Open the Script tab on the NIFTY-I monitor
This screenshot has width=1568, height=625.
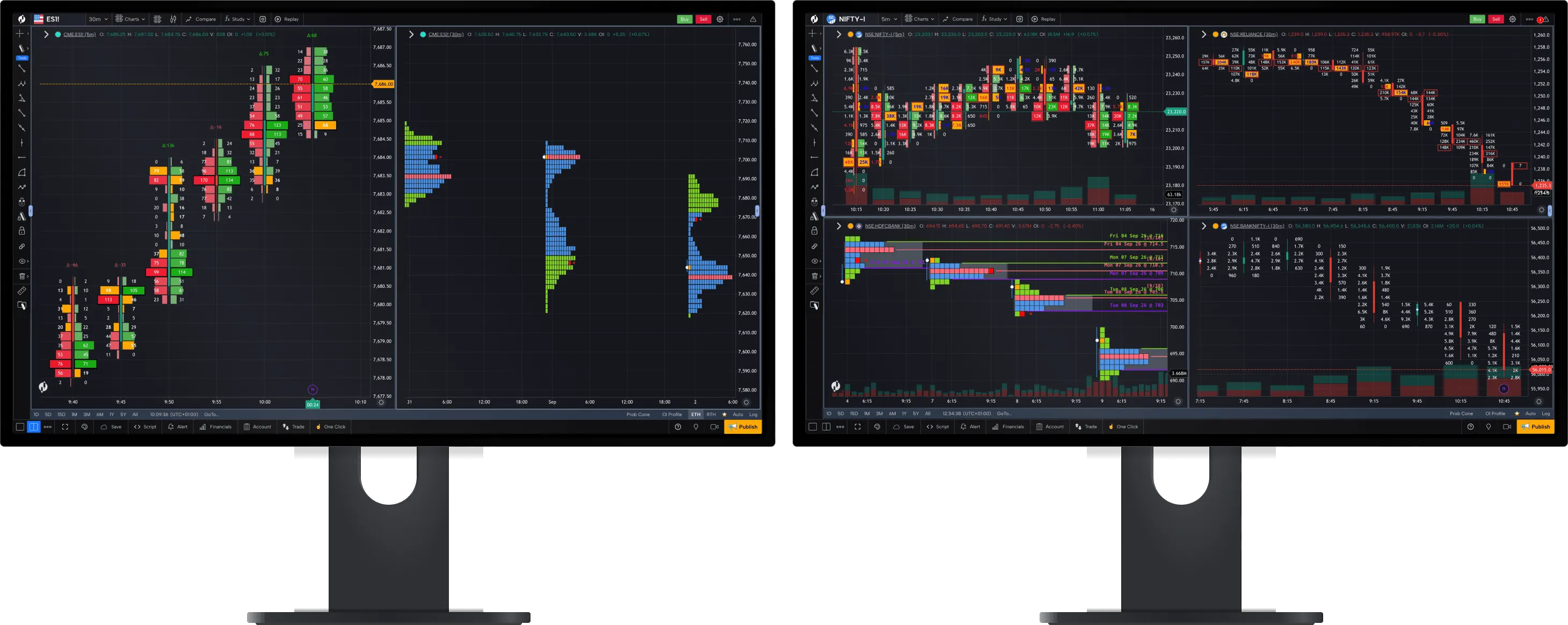[x=938, y=427]
